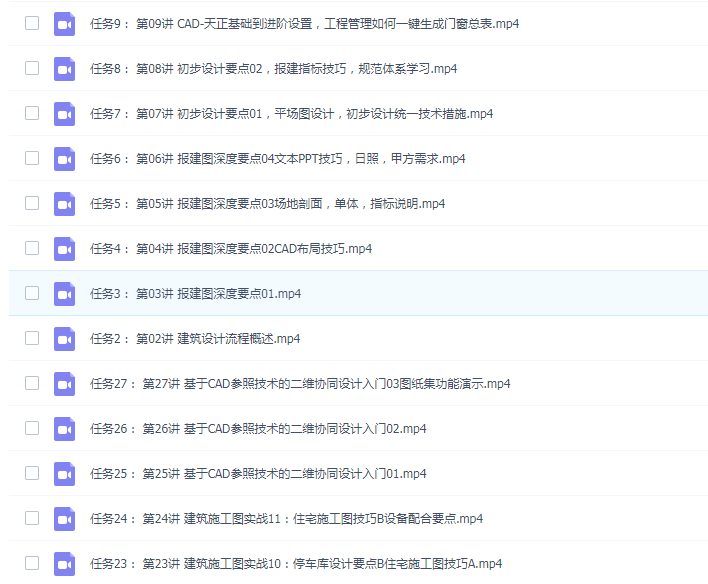Open file 第05讲 报建图深度要点03场地剖面
Viewport: 708px width, 584px height.
point(268,204)
